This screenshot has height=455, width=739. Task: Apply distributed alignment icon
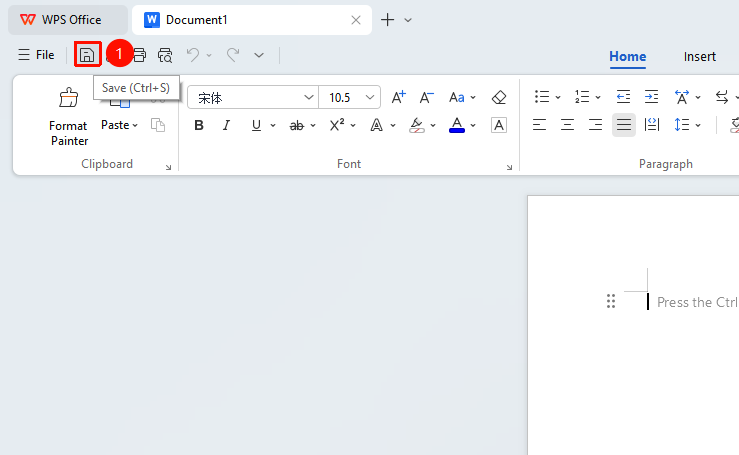pyautogui.click(x=652, y=125)
